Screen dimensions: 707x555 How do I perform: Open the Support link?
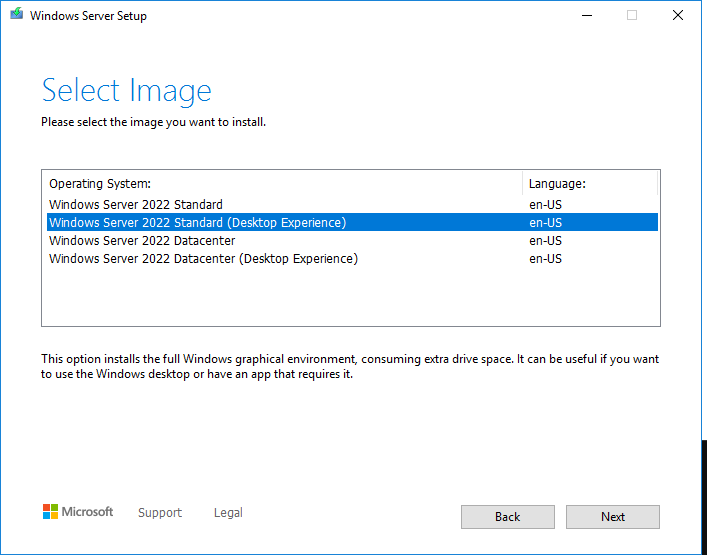[160, 513]
